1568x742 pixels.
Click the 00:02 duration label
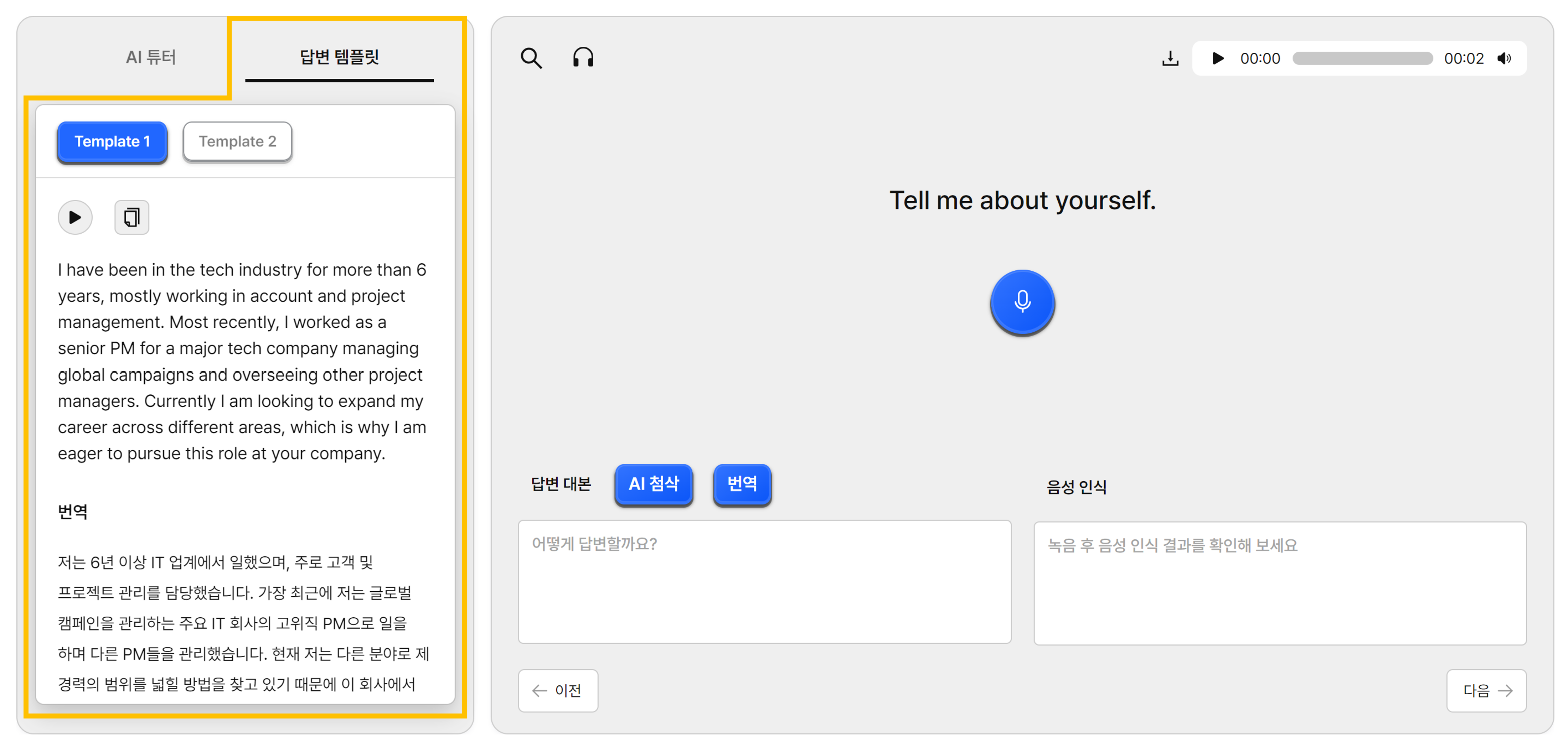click(x=1463, y=58)
